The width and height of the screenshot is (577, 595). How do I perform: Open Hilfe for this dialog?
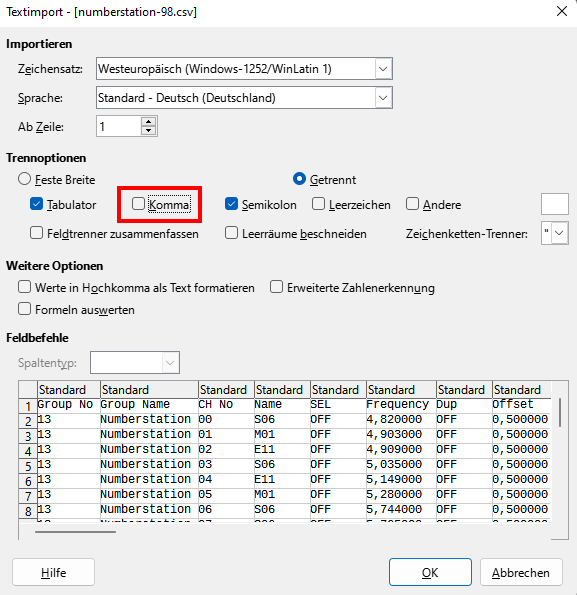(x=53, y=572)
